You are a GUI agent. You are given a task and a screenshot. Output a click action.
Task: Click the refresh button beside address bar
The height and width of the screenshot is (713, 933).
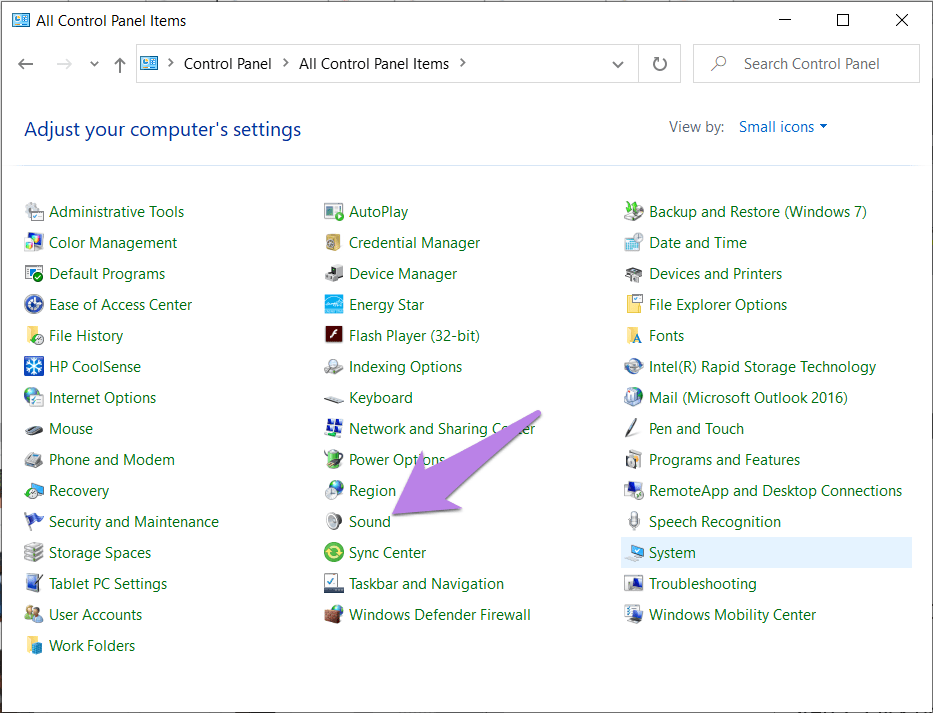pos(659,64)
